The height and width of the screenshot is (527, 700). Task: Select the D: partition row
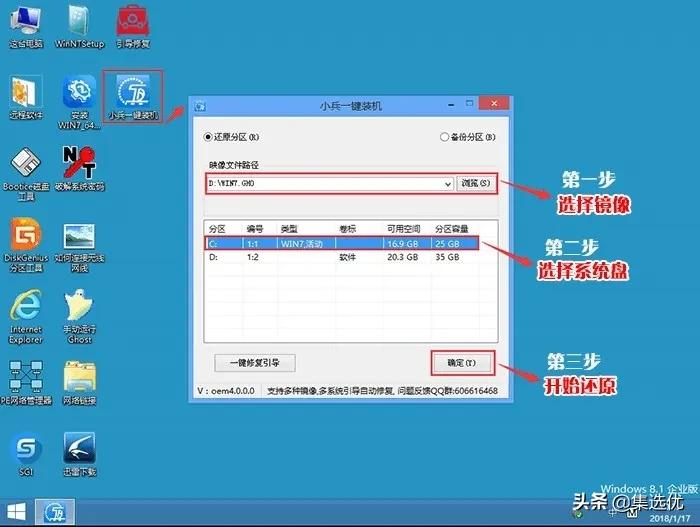click(342, 257)
